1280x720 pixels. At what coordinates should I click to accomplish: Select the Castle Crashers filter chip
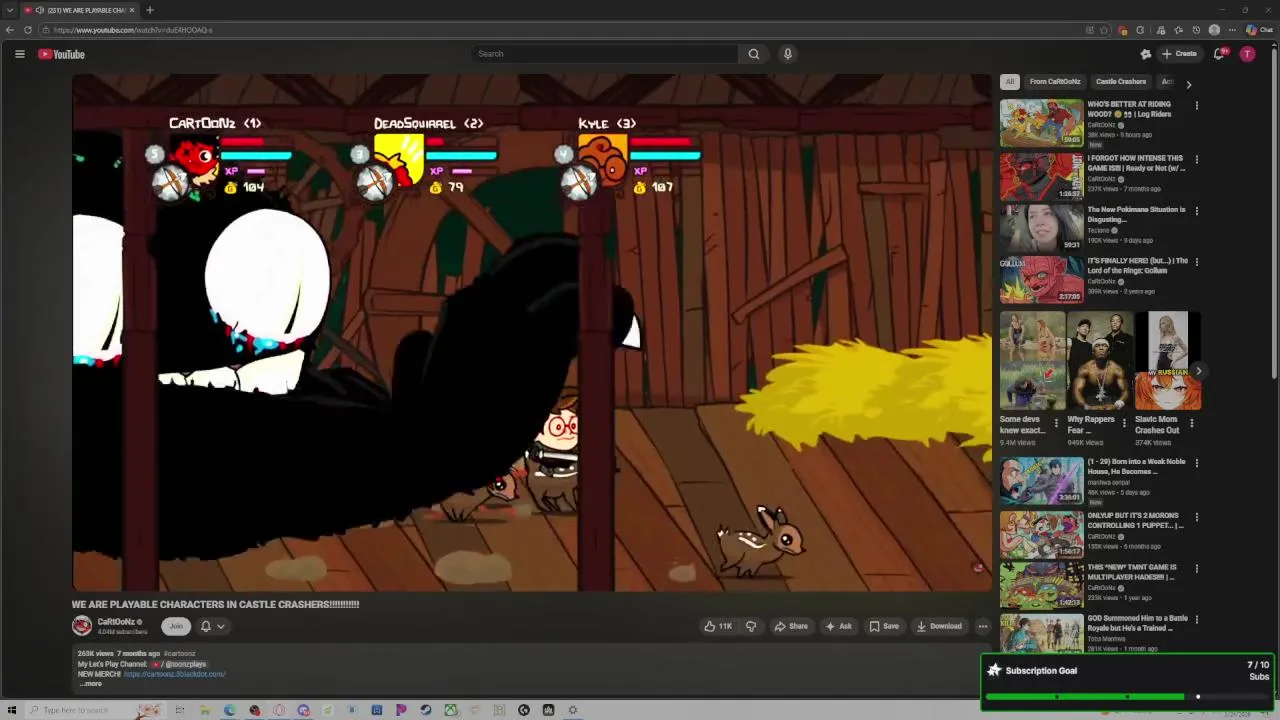click(x=1121, y=82)
